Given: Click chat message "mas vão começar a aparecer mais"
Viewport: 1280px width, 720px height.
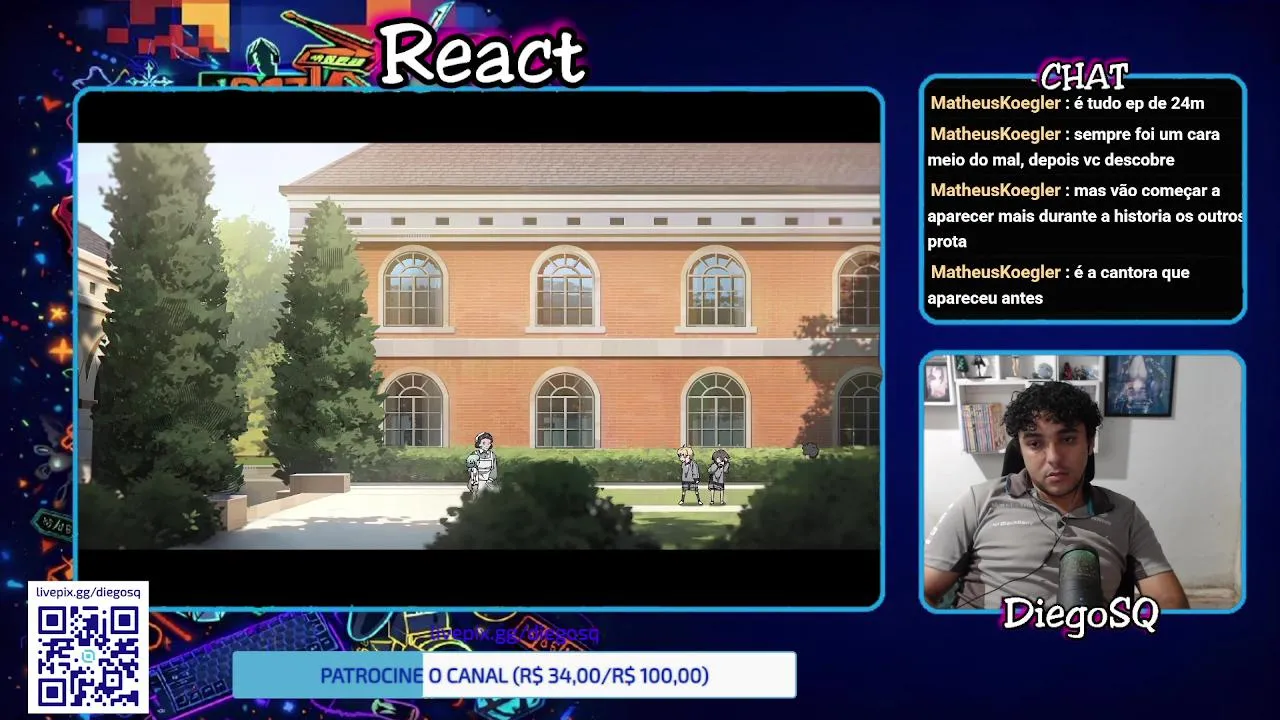Looking at the screenshot, I should tap(1084, 216).
